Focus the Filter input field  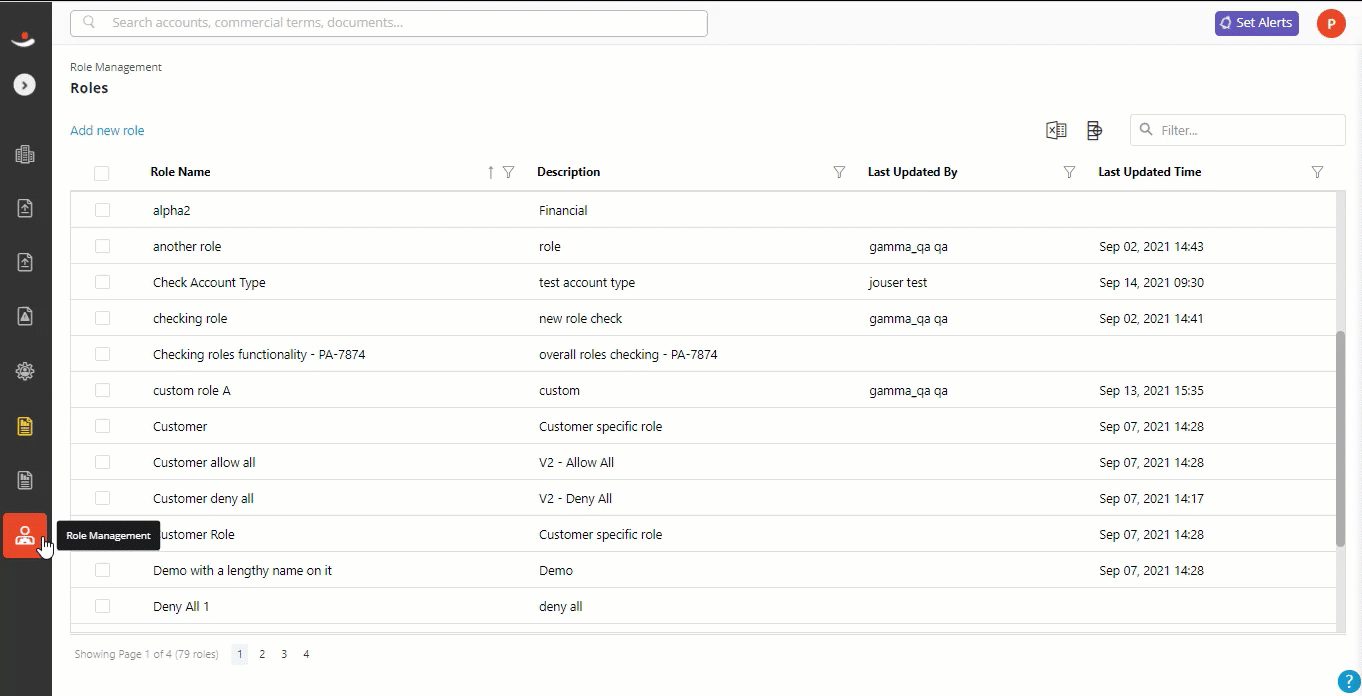(x=1238, y=130)
